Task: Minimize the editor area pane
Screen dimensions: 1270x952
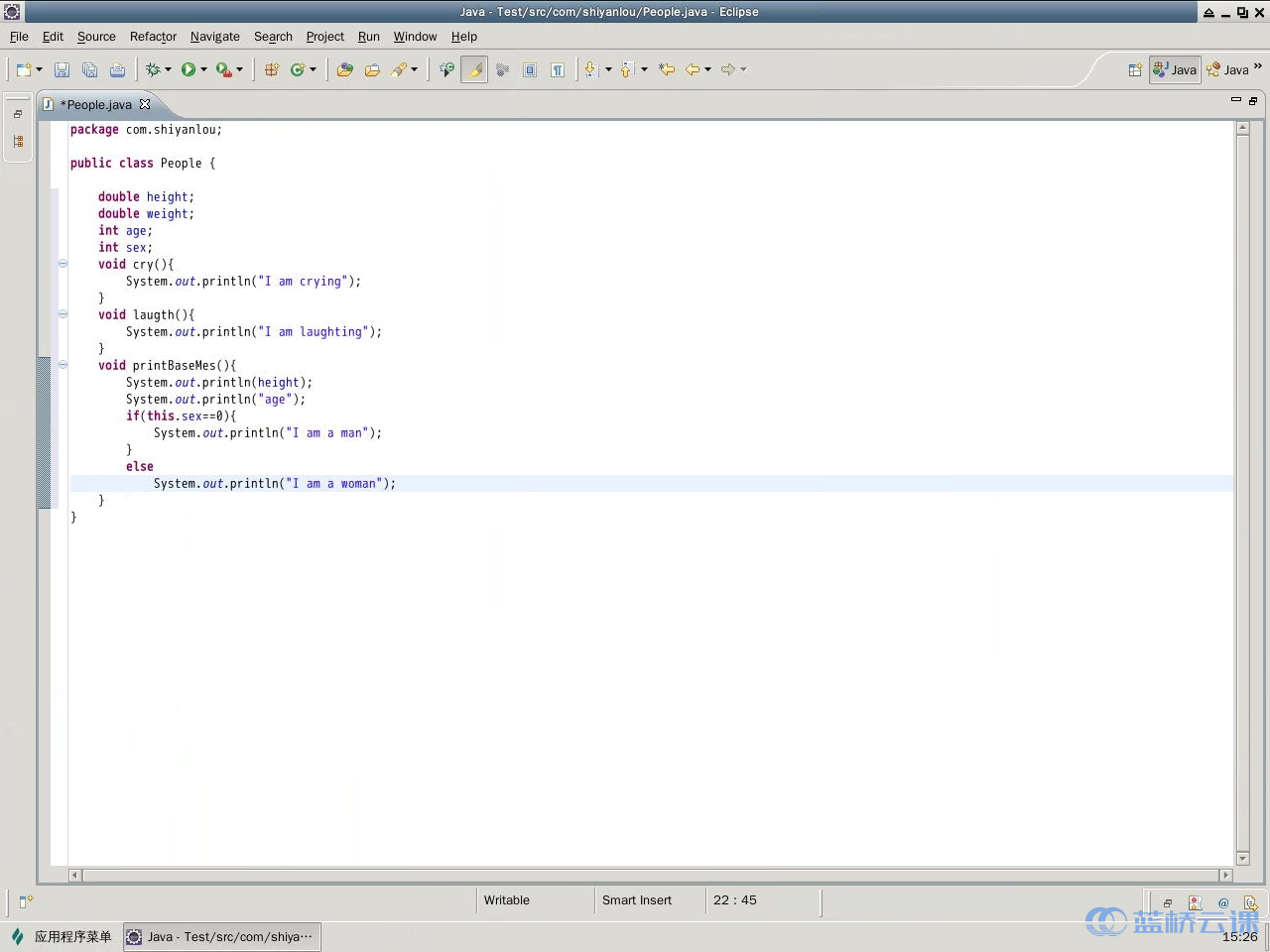Action: coord(1236,100)
